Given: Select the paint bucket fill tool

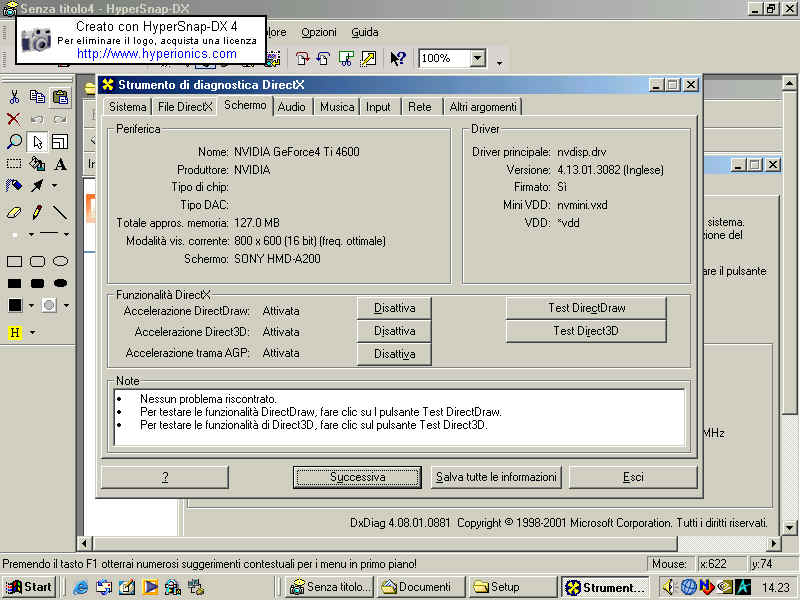Looking at the screenshot, I should [37, 164].
